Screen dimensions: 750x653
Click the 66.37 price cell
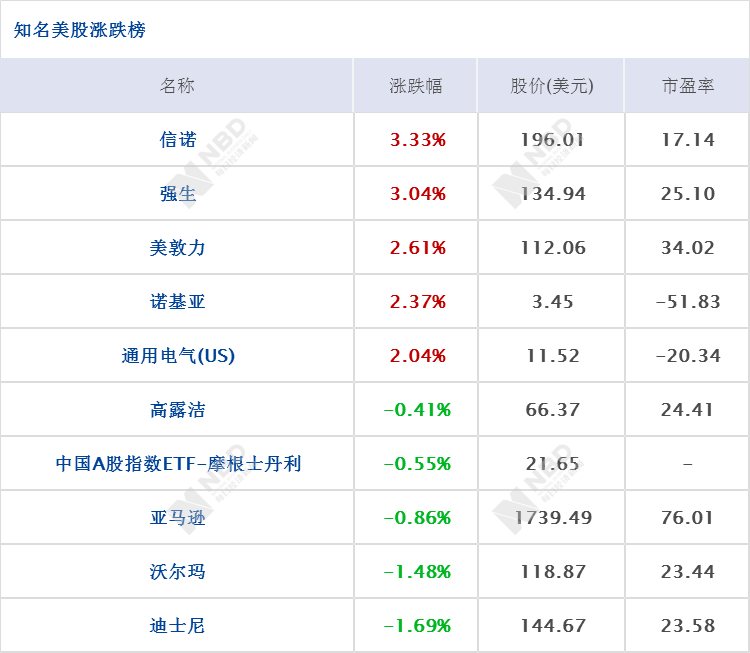pyautogui.click(x=552, y=410)
